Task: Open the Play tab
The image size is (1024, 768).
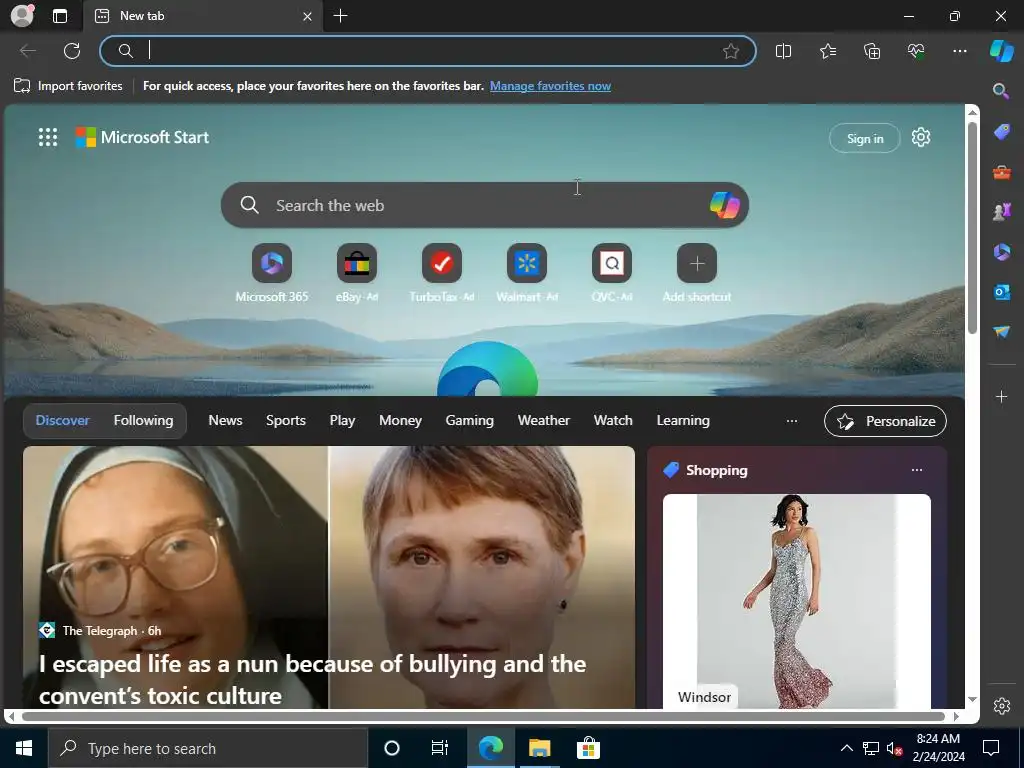Action: [342, 421]
